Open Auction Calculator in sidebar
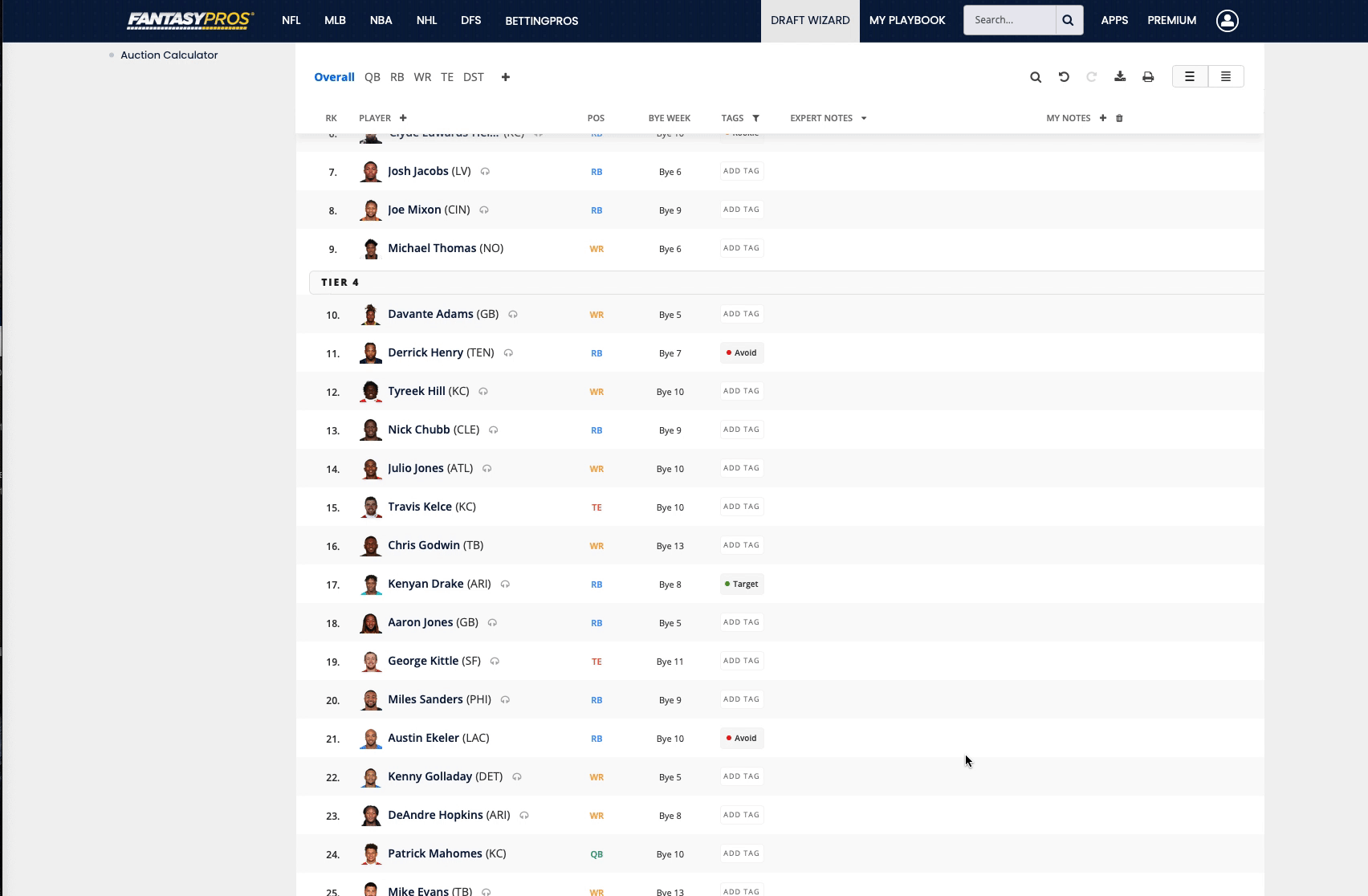 (x=169, y=55)
